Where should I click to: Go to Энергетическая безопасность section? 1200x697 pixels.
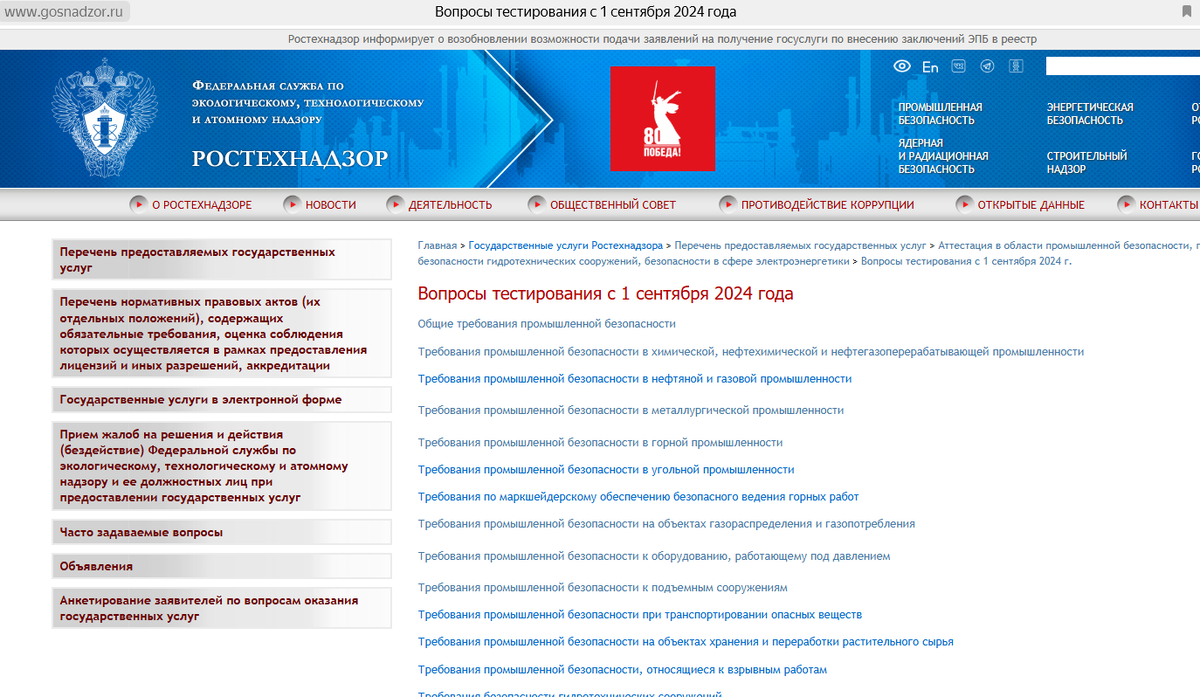coord(1090,114)
